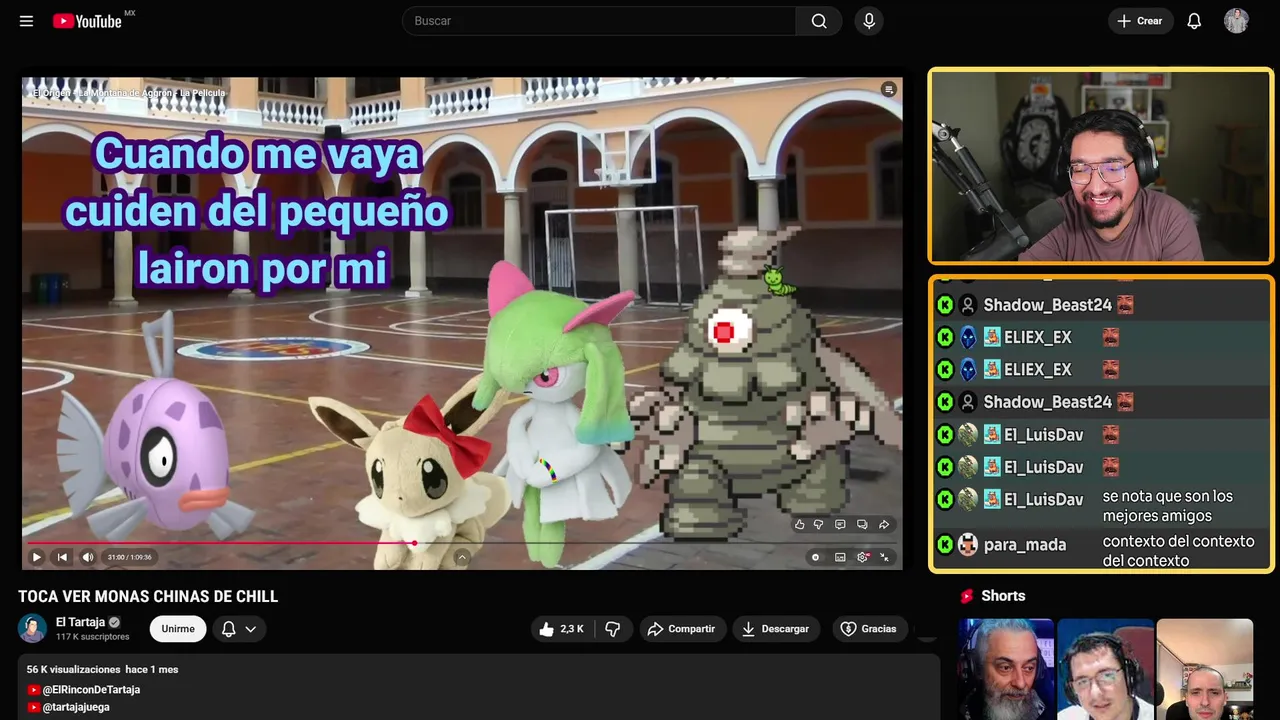Click the like thumb overlay inside video
This screenshot has height=720, width=1280.
coord(799,524)
